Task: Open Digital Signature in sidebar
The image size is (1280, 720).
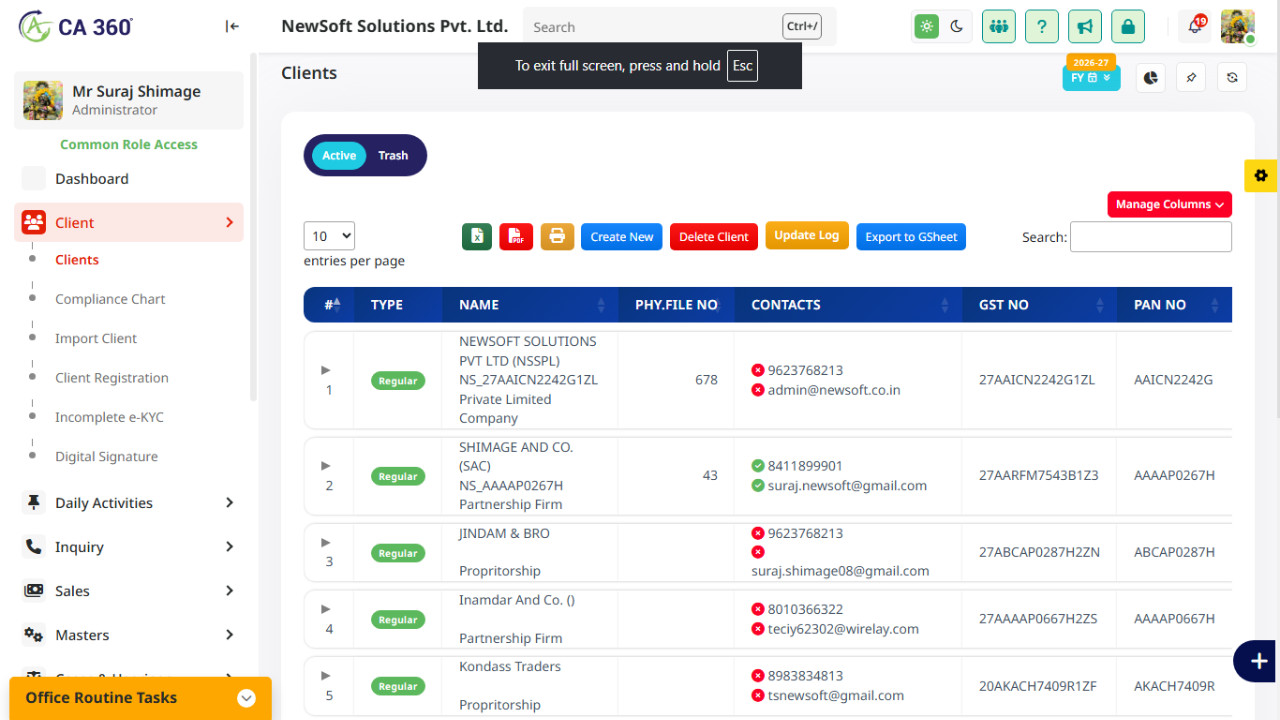Action: click(x=106, y=457)
